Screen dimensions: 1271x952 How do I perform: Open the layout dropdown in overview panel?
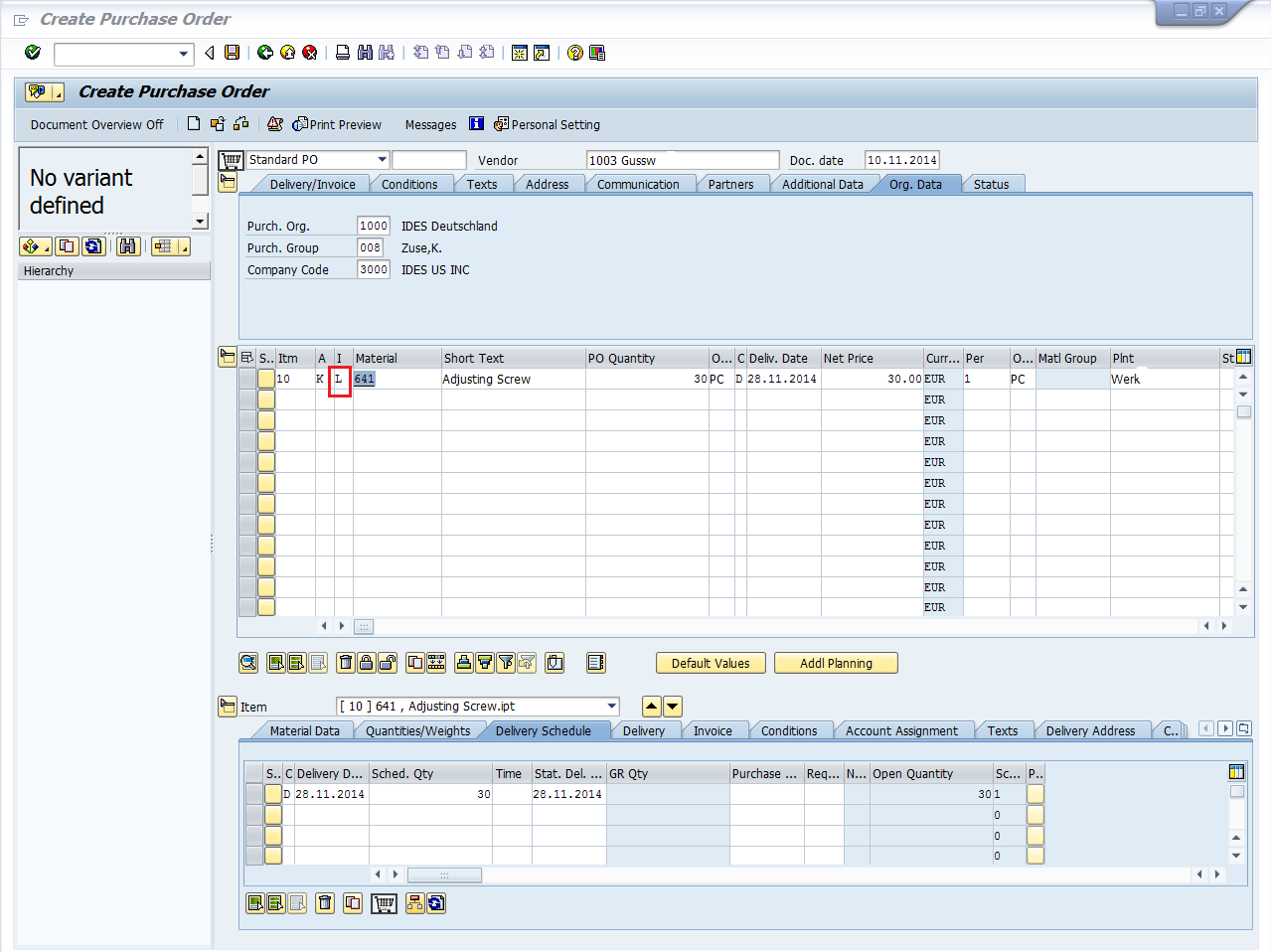[x=171, y=246]
